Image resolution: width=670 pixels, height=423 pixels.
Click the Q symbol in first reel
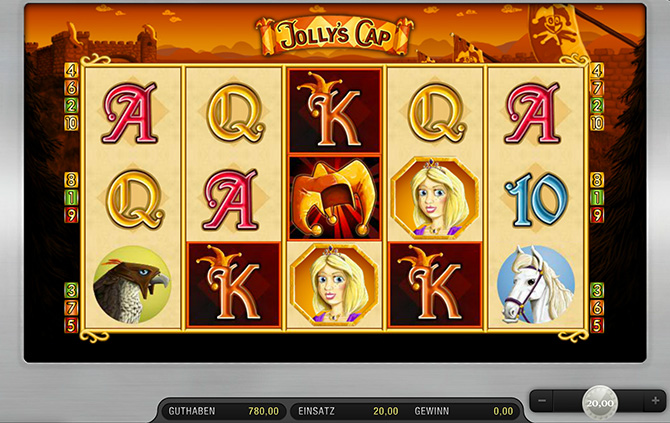pyautogui.click(x=135, y=199)
